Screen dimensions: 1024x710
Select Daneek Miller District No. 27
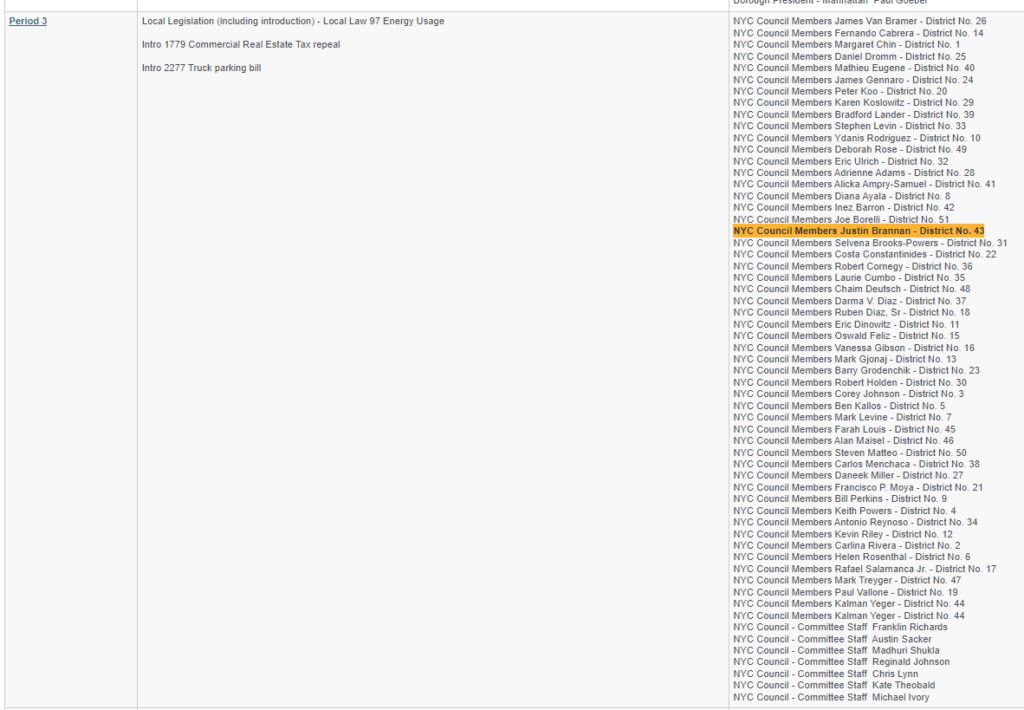[x=848, y=475]
